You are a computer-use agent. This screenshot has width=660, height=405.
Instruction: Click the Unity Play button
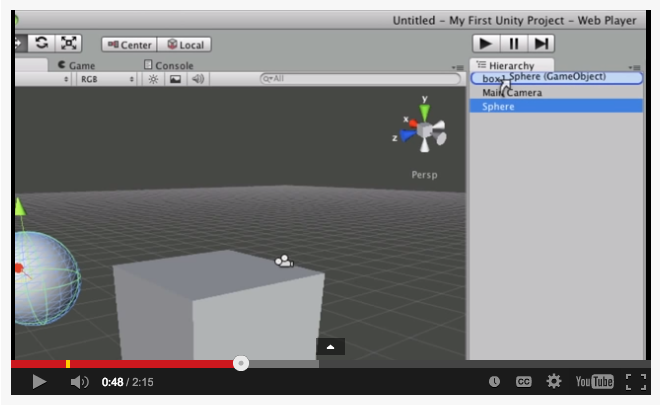(x=486, y=43)
